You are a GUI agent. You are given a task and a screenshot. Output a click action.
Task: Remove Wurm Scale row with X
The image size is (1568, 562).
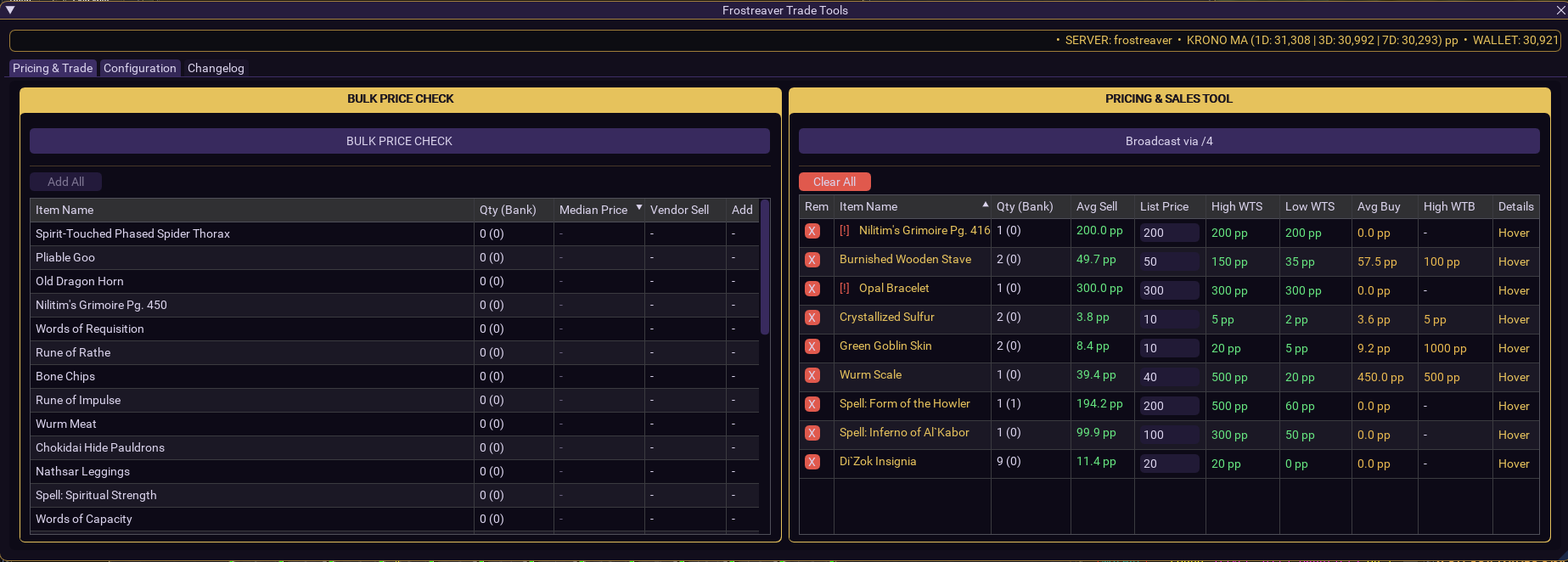coord(812,375)
